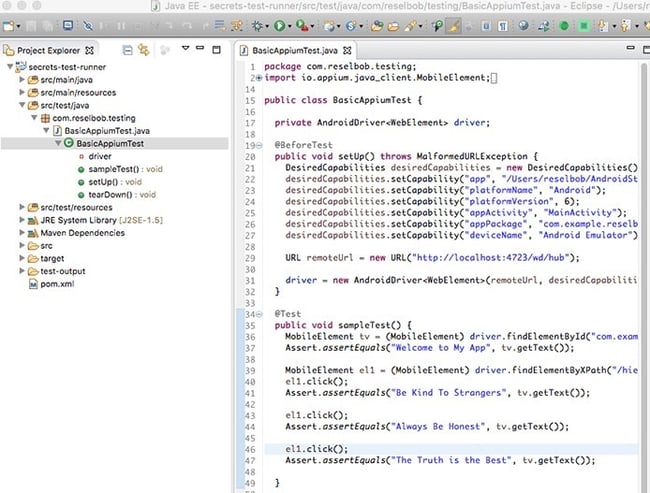Viewport: 650px width, 493px height.
Task: Minimize the Project Explorer panel
Action: (200, 48)
